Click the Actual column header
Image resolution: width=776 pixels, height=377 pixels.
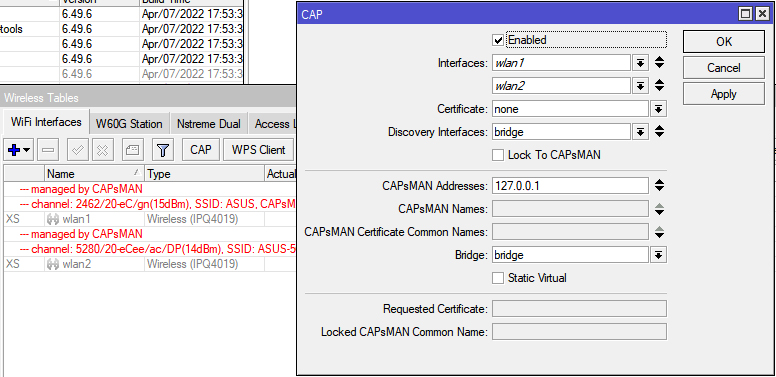click(281, 174)
